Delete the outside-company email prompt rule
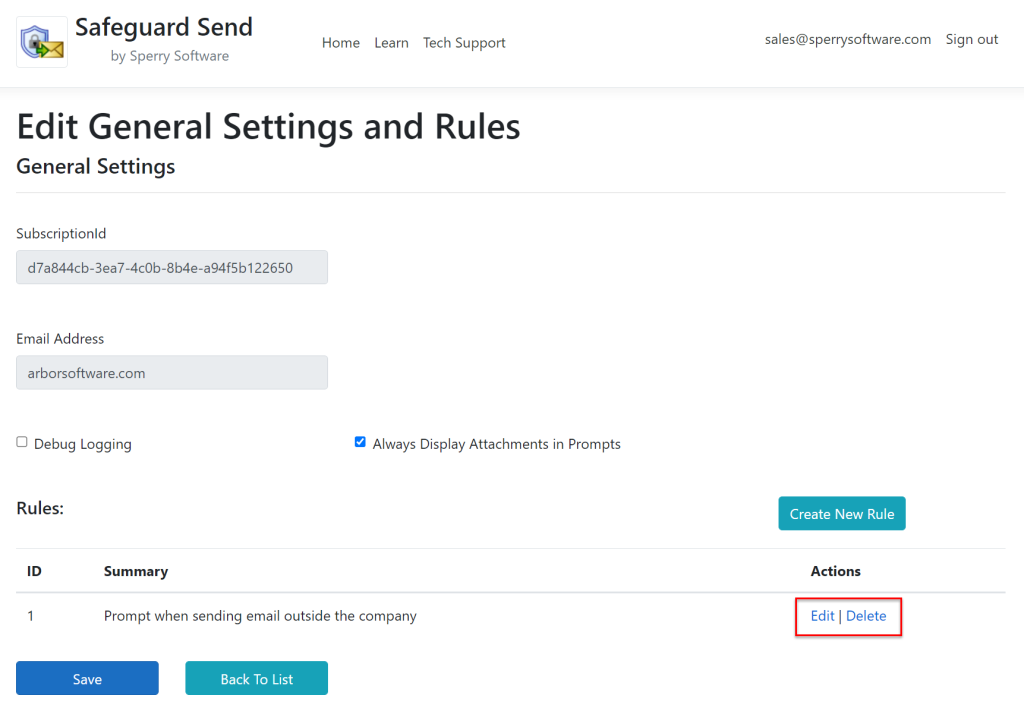The height and width of the screenshot is (717, 1024). pyautogui.click(x=866, y=616)
